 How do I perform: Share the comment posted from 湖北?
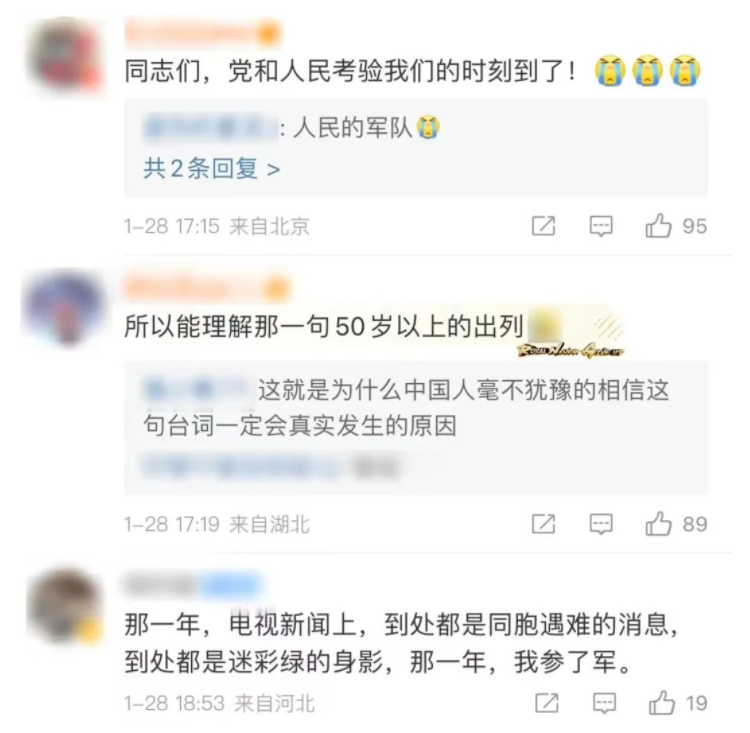click(x=544, y=524)
